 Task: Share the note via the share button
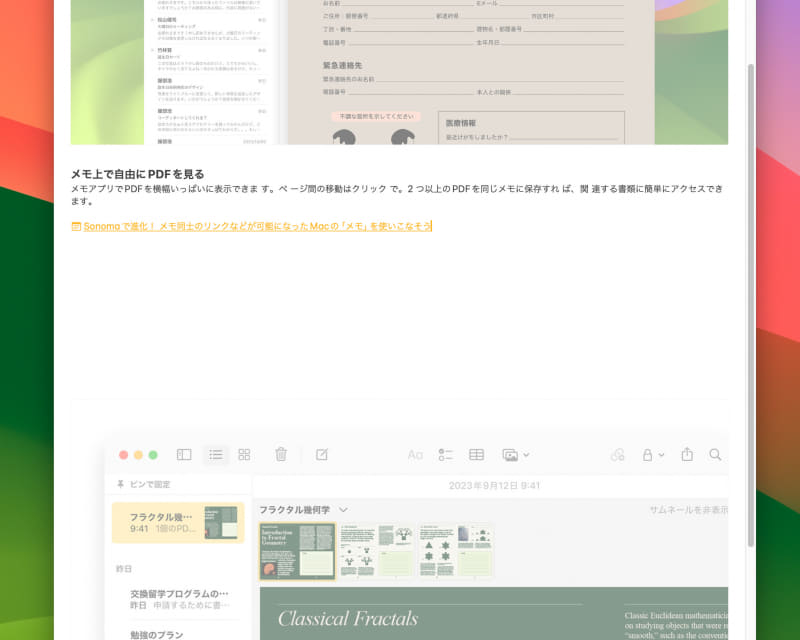coord(687,455)
